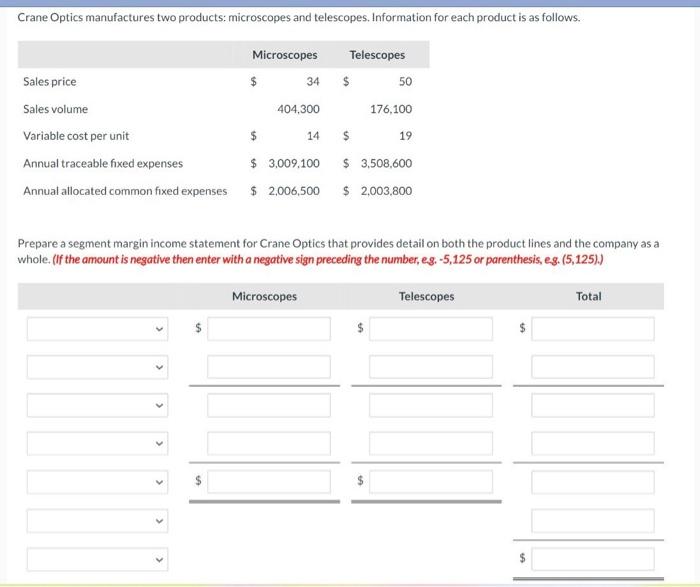Screen dimensions: 700x587
Task: Click fifth-row Telescopes amount field
Action: click(x=431, y=482)
